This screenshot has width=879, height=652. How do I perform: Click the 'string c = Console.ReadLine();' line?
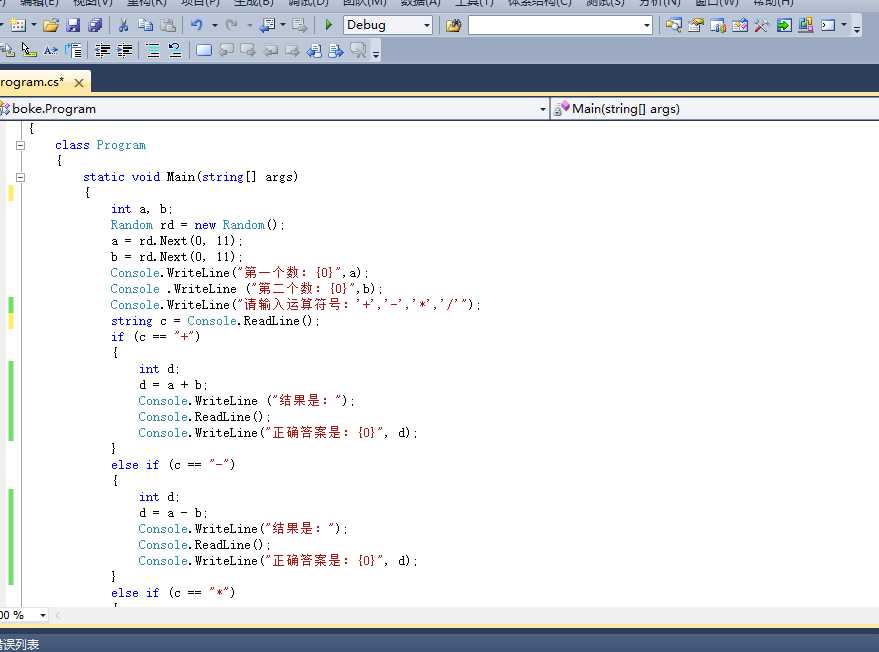point(215,321)
